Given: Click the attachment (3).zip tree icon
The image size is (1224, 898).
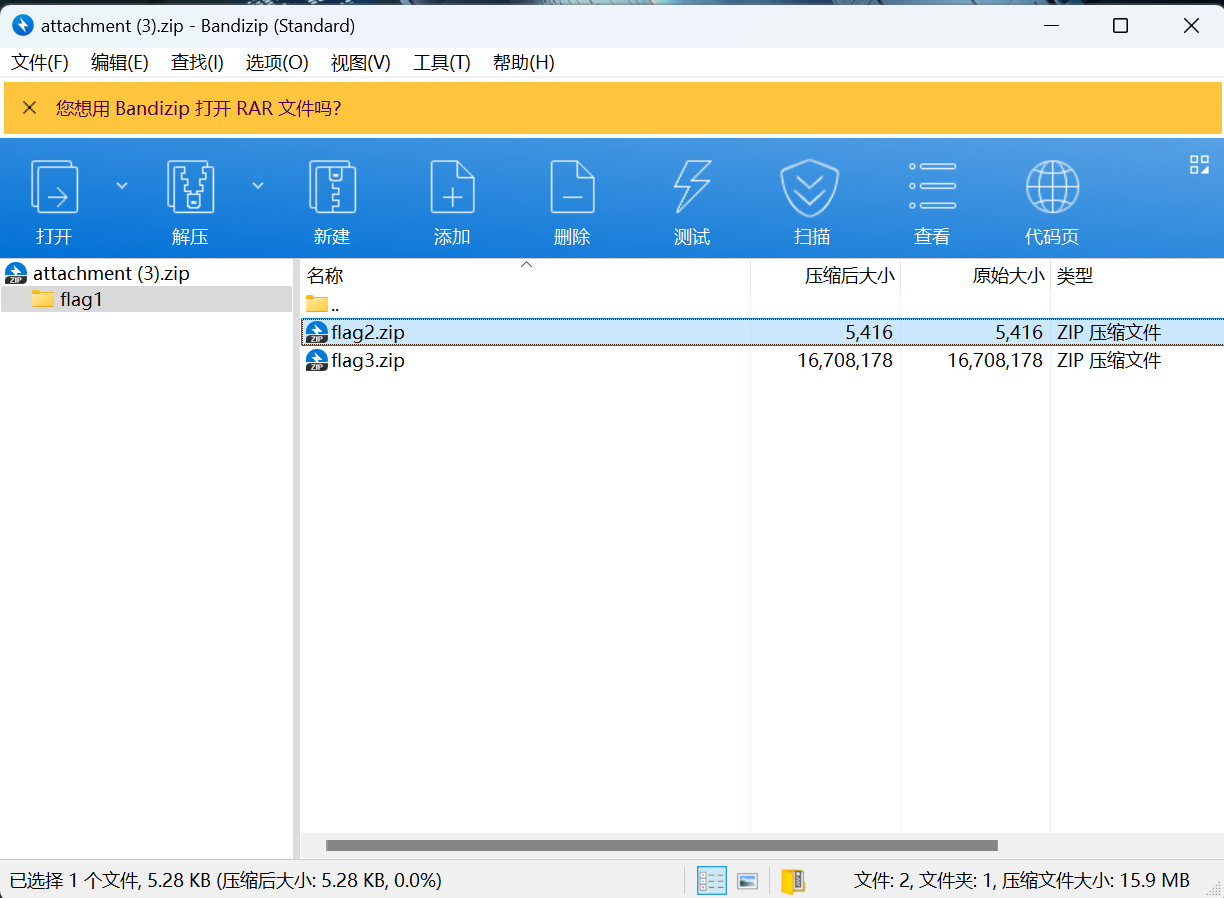Looking at the screenshot, I should tap(16, 273).
